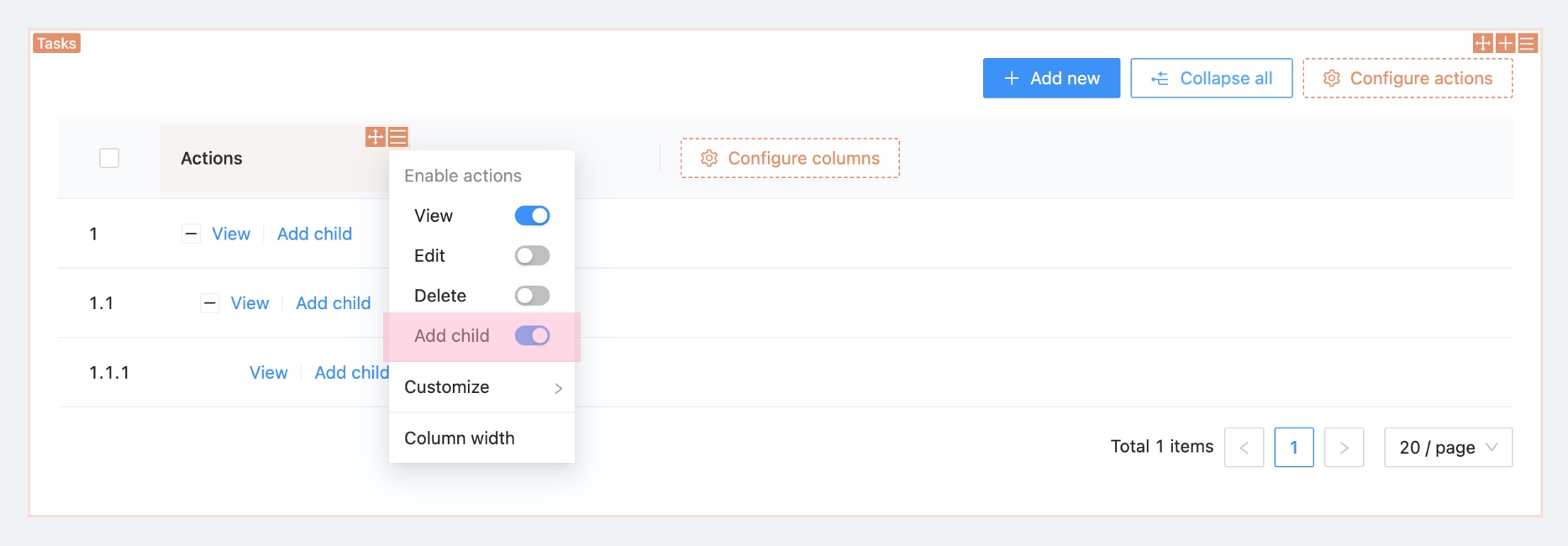Viewport: 1568px width, 546px height.
Task: Click the Actions column drag handle icon
Action: tap(376, 137)
